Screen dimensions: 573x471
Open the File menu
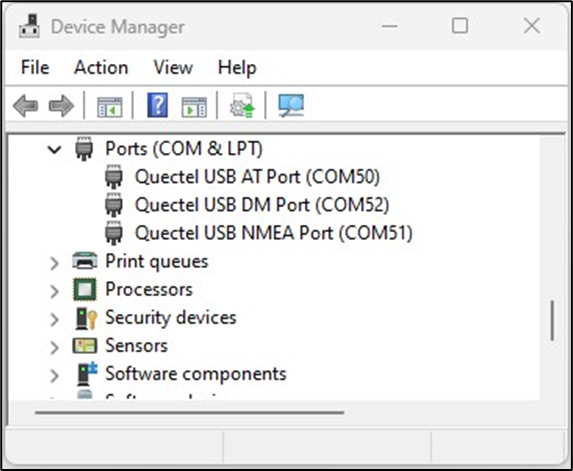click(x=35, y=68)
